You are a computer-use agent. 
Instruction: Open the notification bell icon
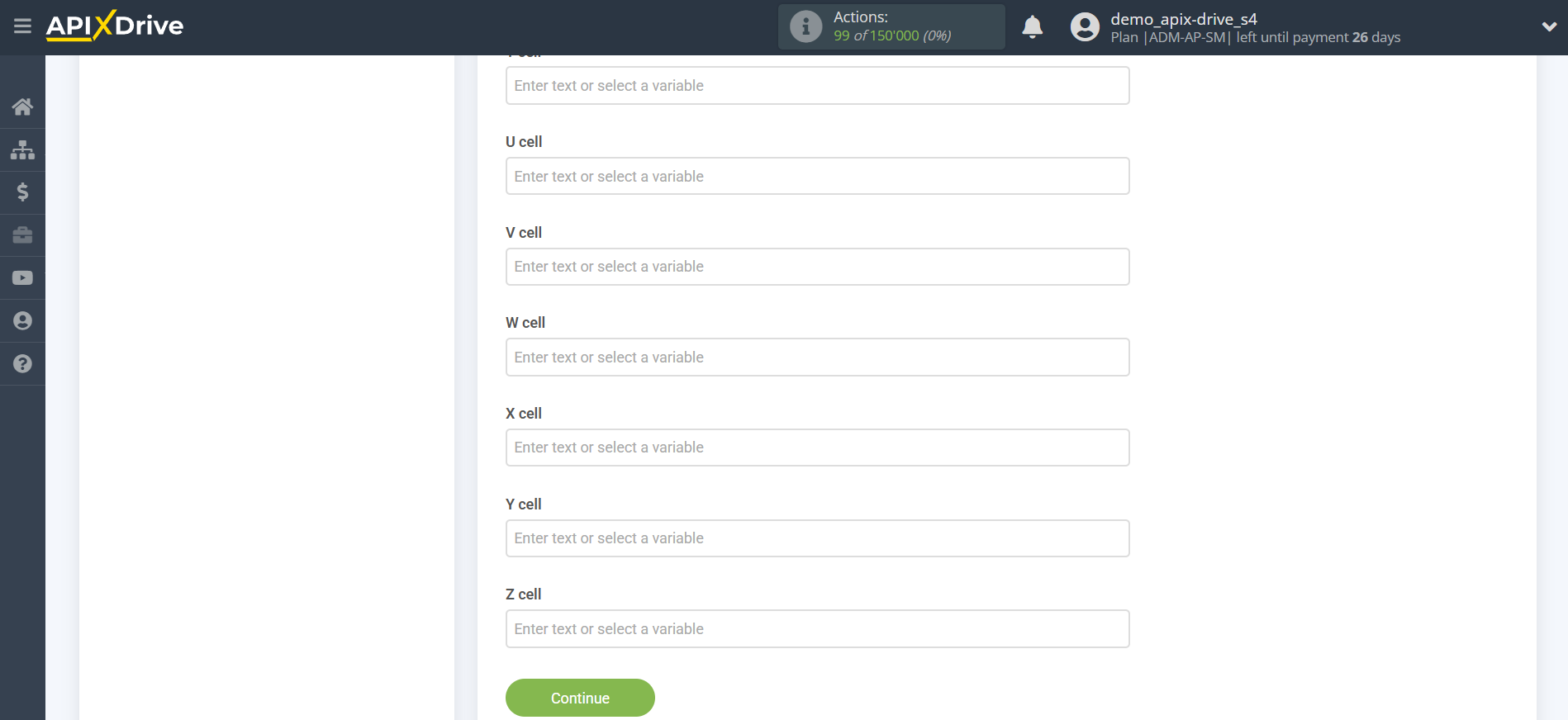point(1032,26)
